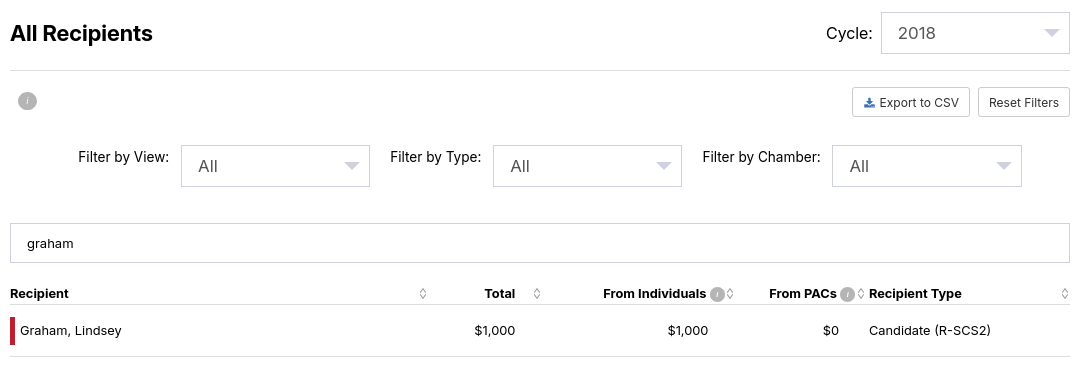Open the Filter by View dropdown

pyautogui.click(x=275, y=166)
